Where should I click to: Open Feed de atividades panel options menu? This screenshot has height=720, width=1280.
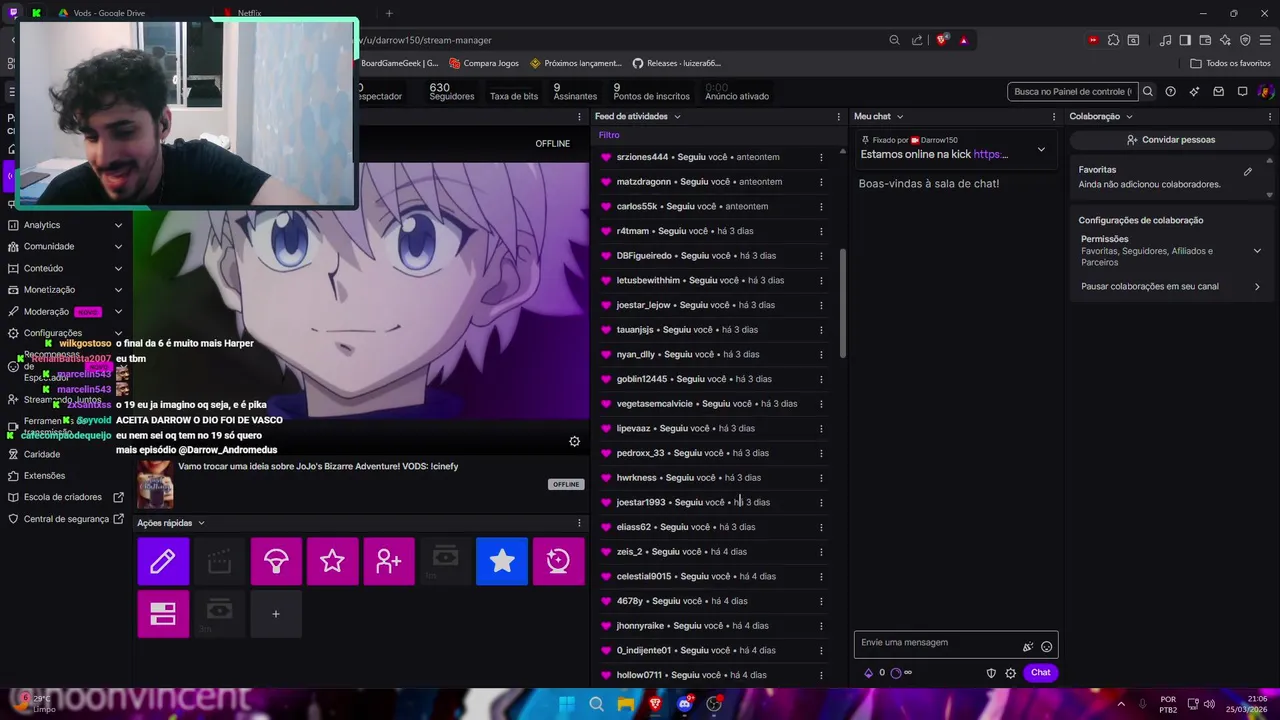(839, 116)
